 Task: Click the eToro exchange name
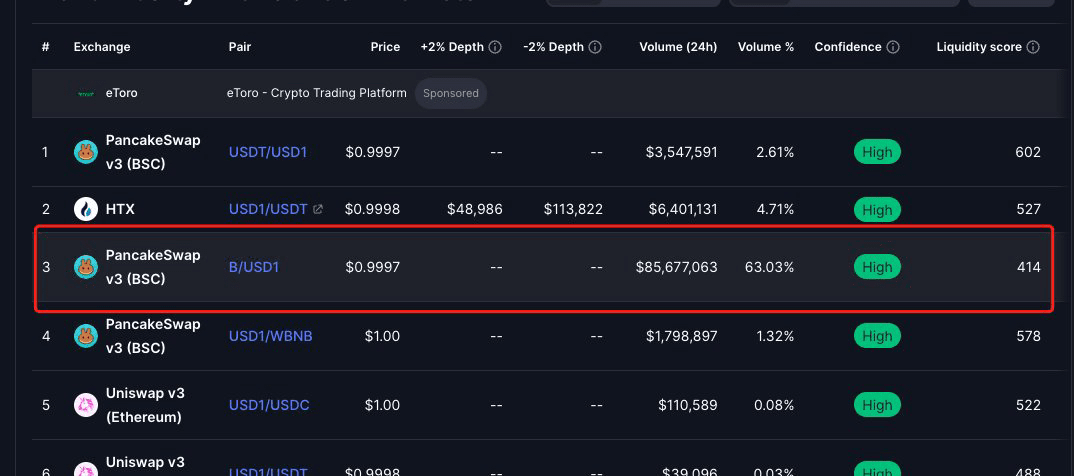tap(121, 93)
